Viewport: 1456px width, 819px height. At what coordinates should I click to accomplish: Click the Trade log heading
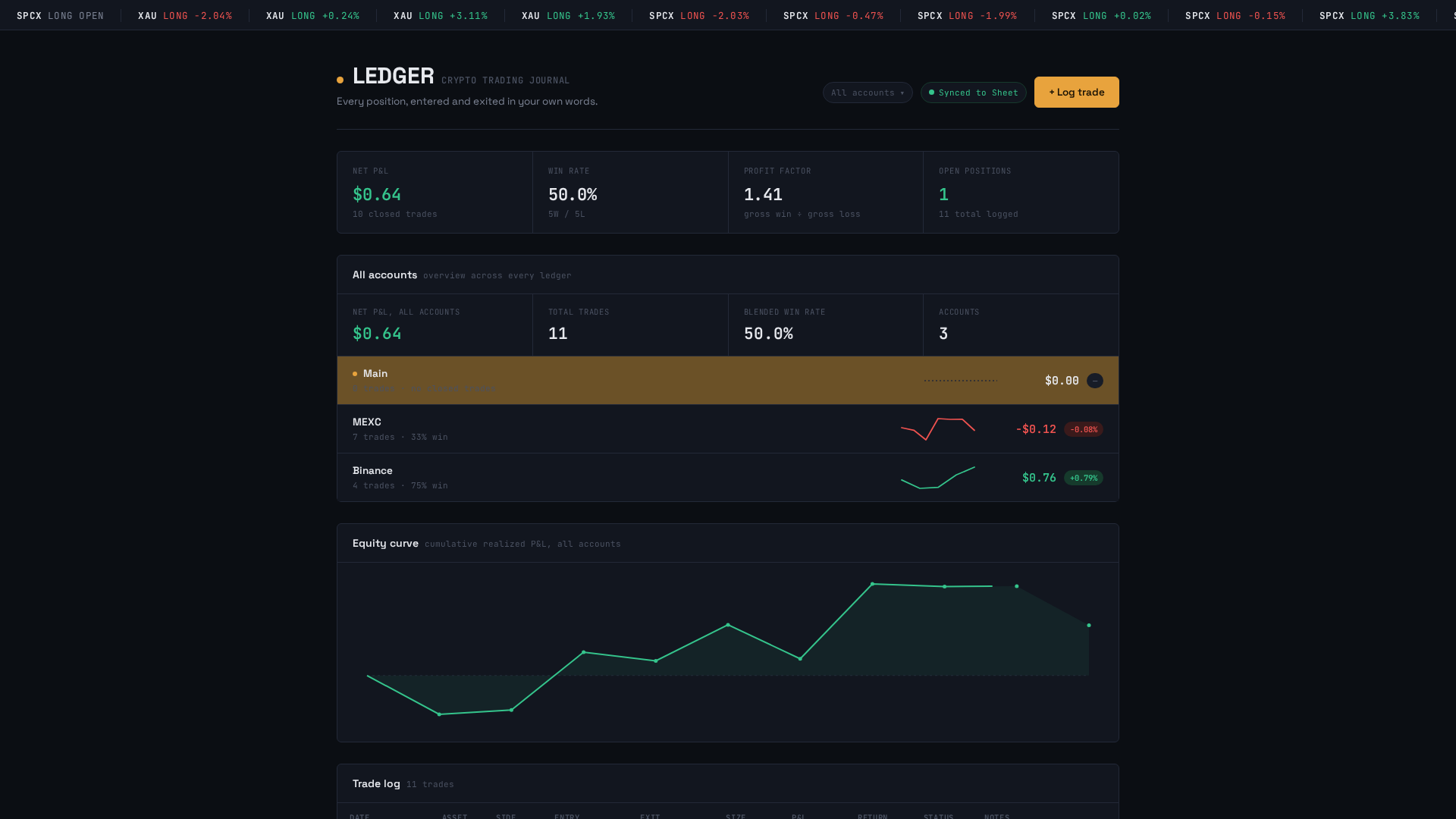[x=376, y=783]
